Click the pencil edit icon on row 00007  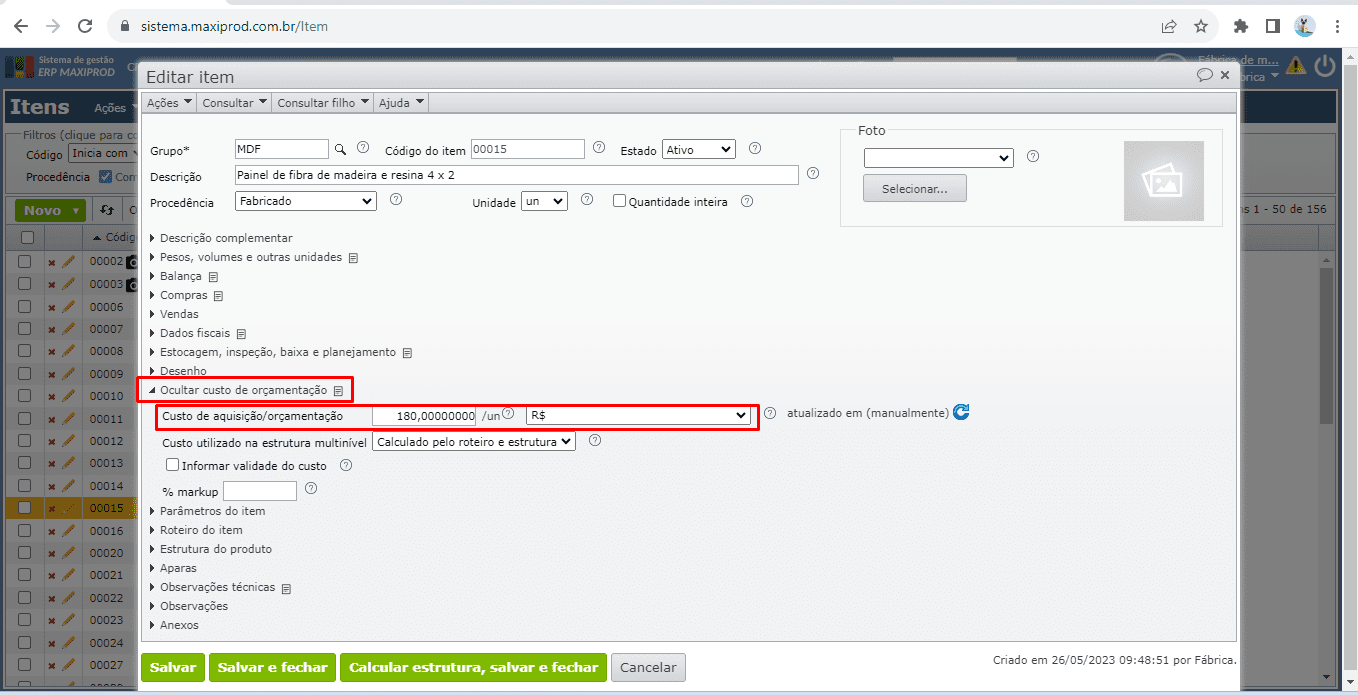[68, 329]
